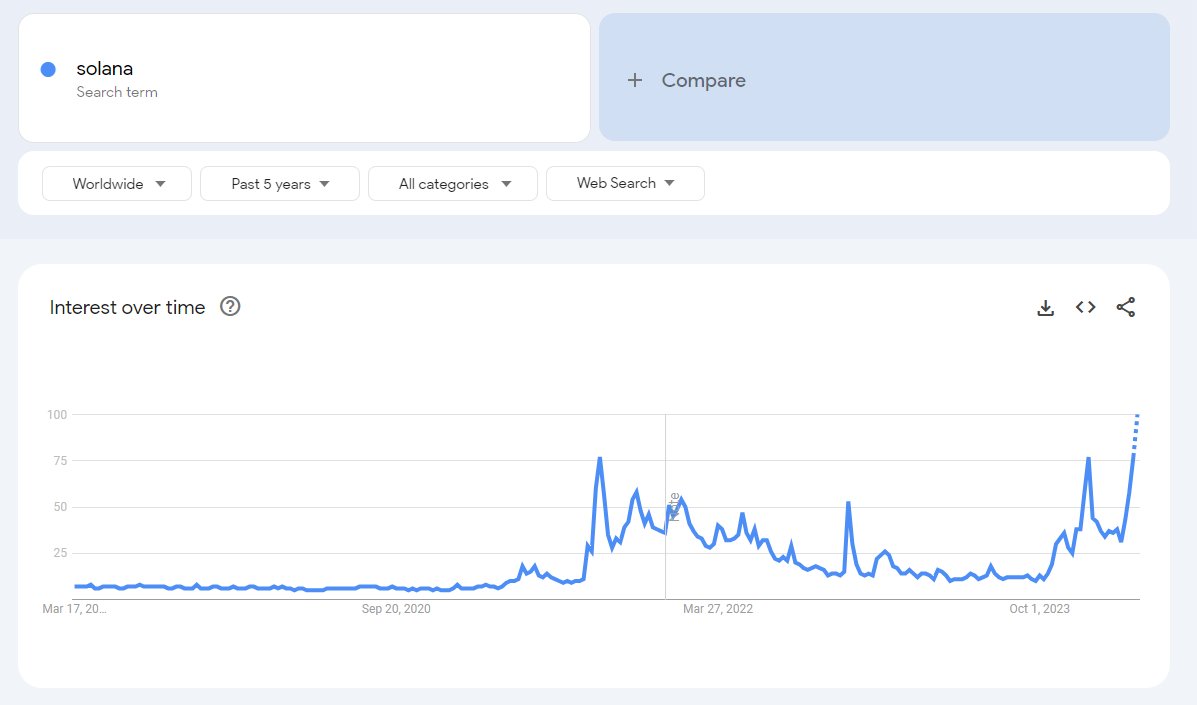
Task: Click the Sep 20, 2020 axis label
Action: (x=395, y=609)
